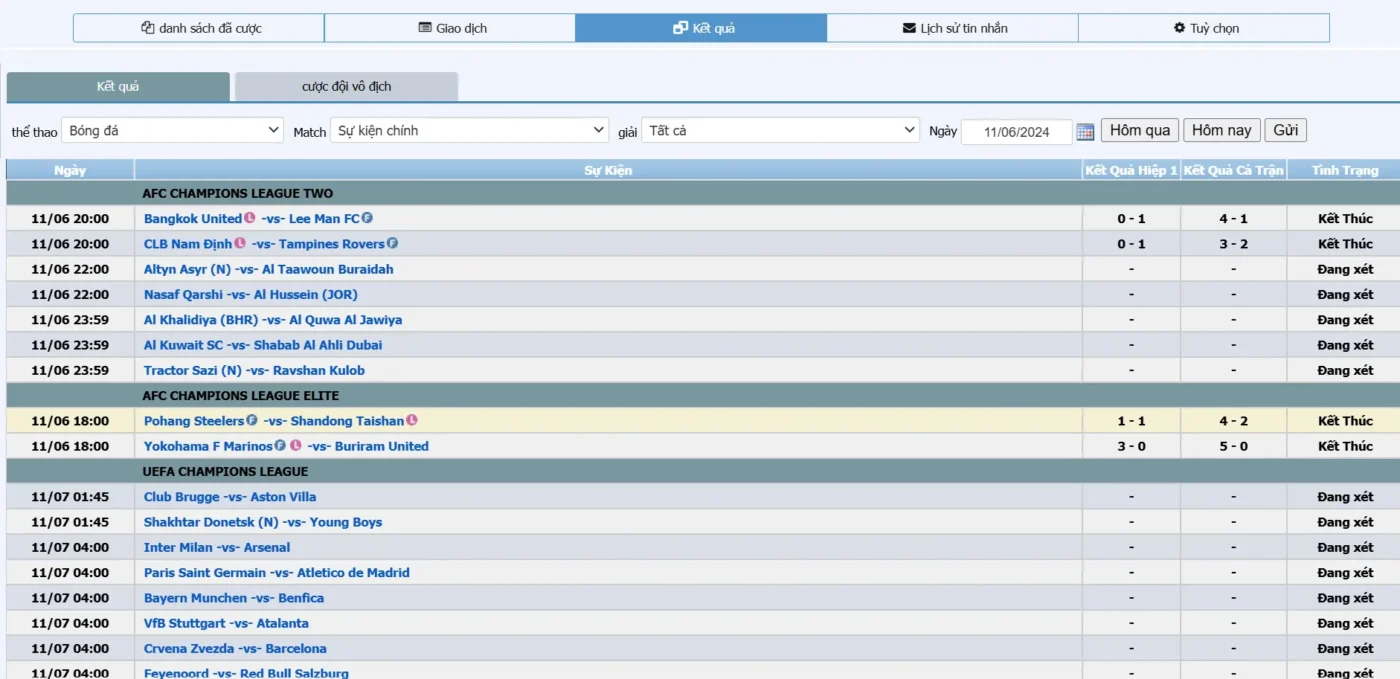Screen dimensions: 1400x679
Task: Click the F icon beside Yokohama F Marinos
Action: coord(281,446)
